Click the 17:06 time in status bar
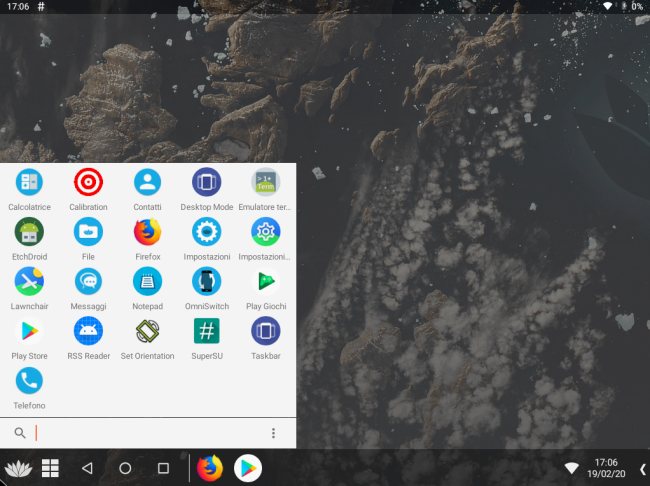The image size is (650, 486). 18,6
